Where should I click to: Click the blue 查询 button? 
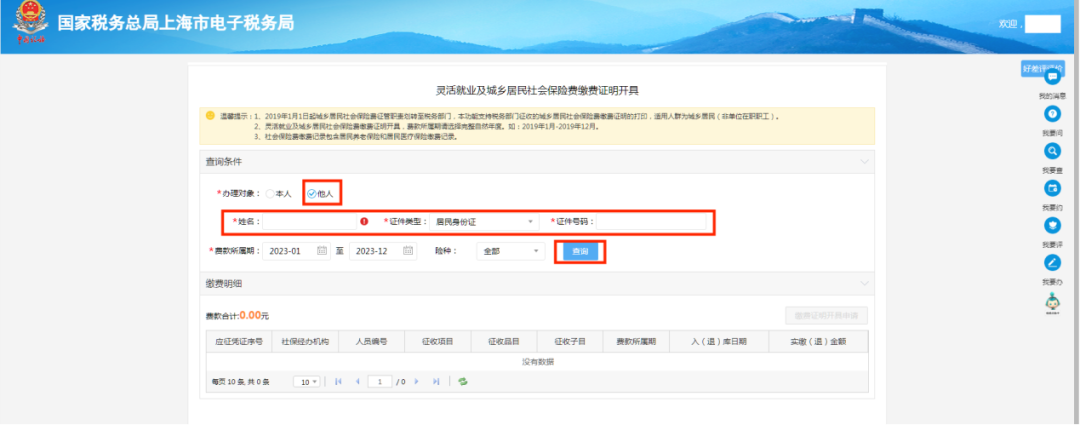(580, 251)
